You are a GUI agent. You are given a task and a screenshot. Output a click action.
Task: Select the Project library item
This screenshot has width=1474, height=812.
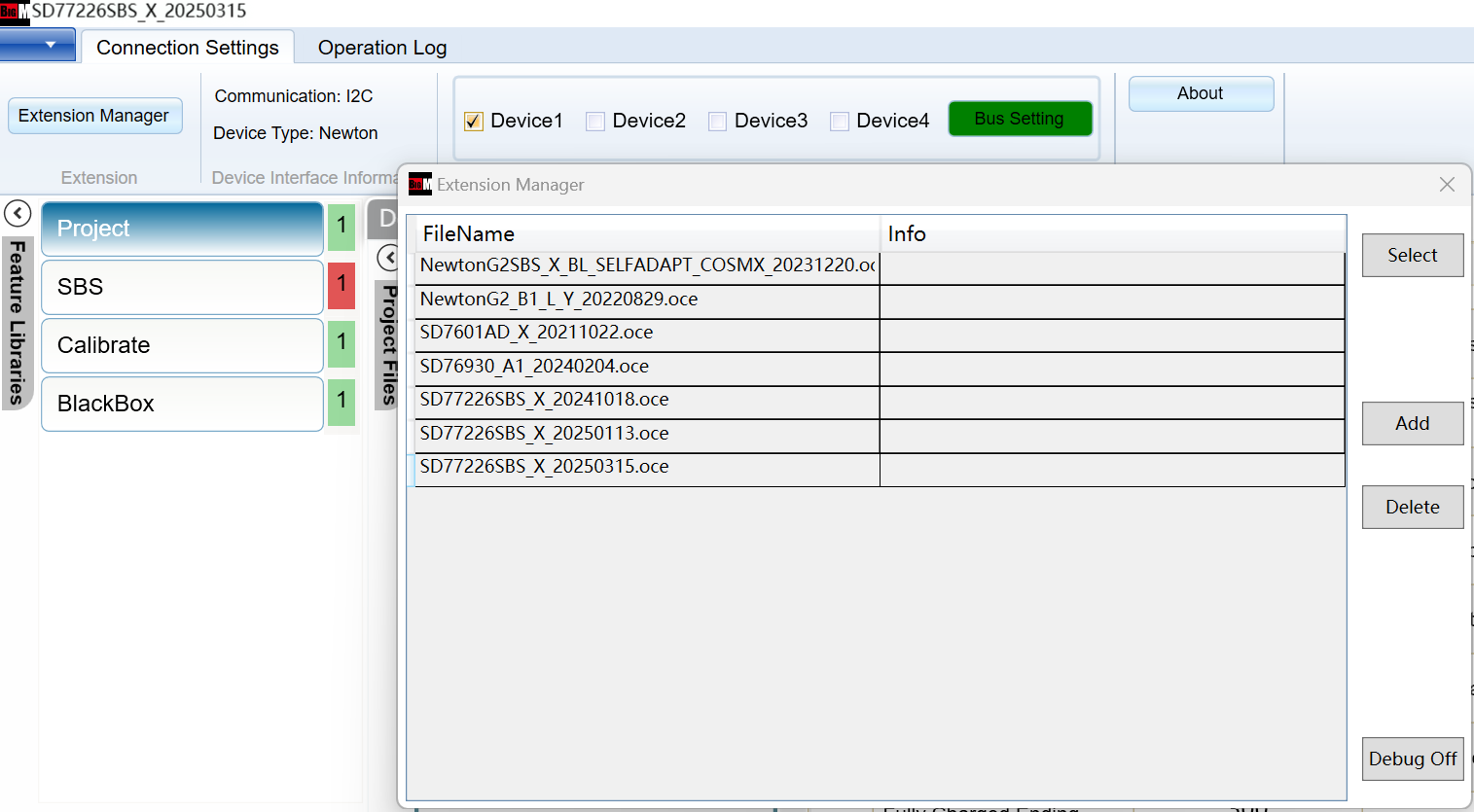pyautogui.click(x=182, y=229)
